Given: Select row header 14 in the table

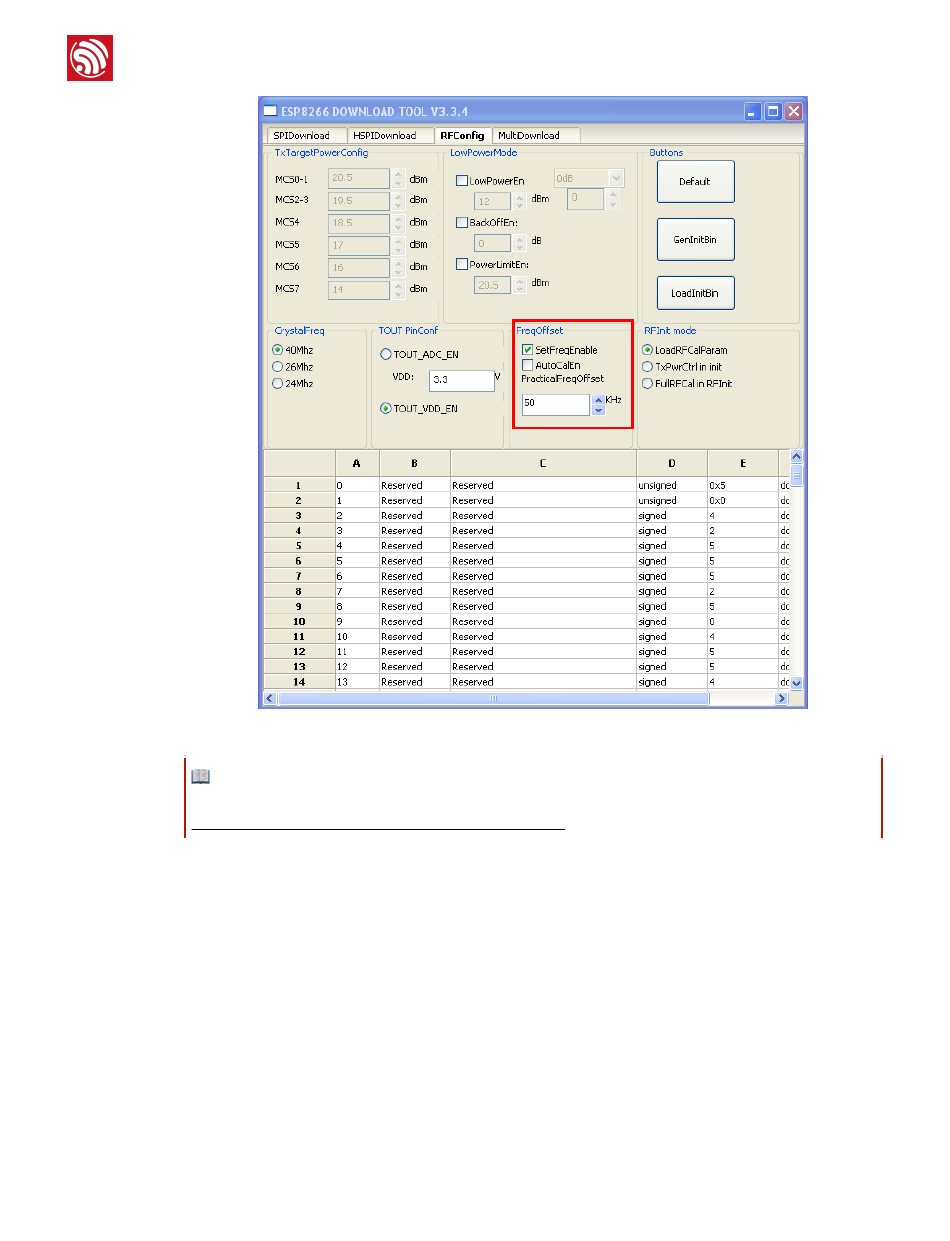Looking at the screenshot, I should (x=299, y=682).
